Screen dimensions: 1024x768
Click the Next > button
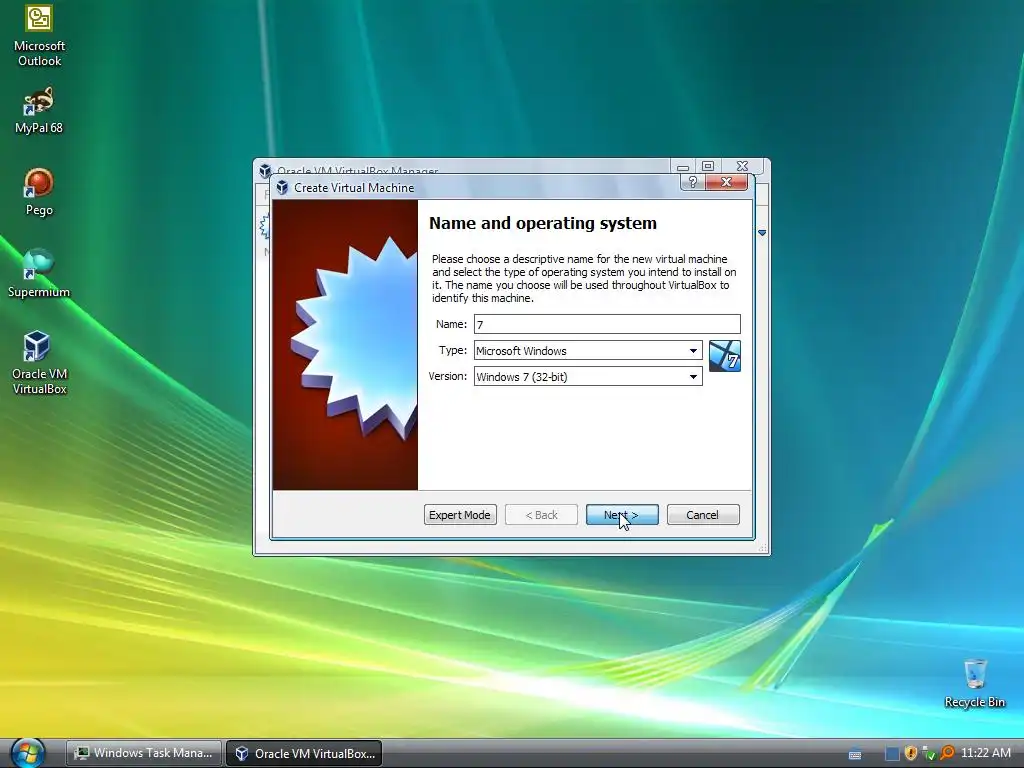(622, 515)
